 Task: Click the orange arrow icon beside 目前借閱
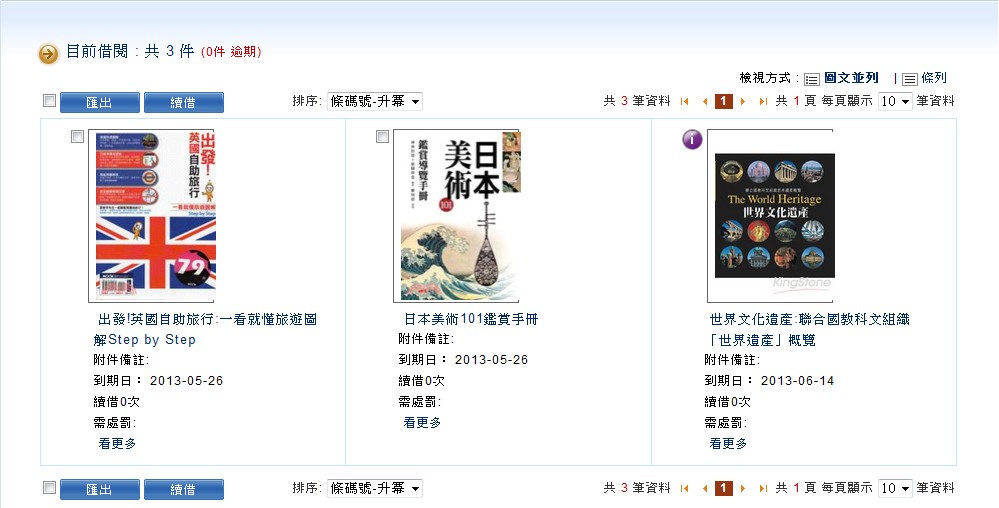(x=48, y=54)
